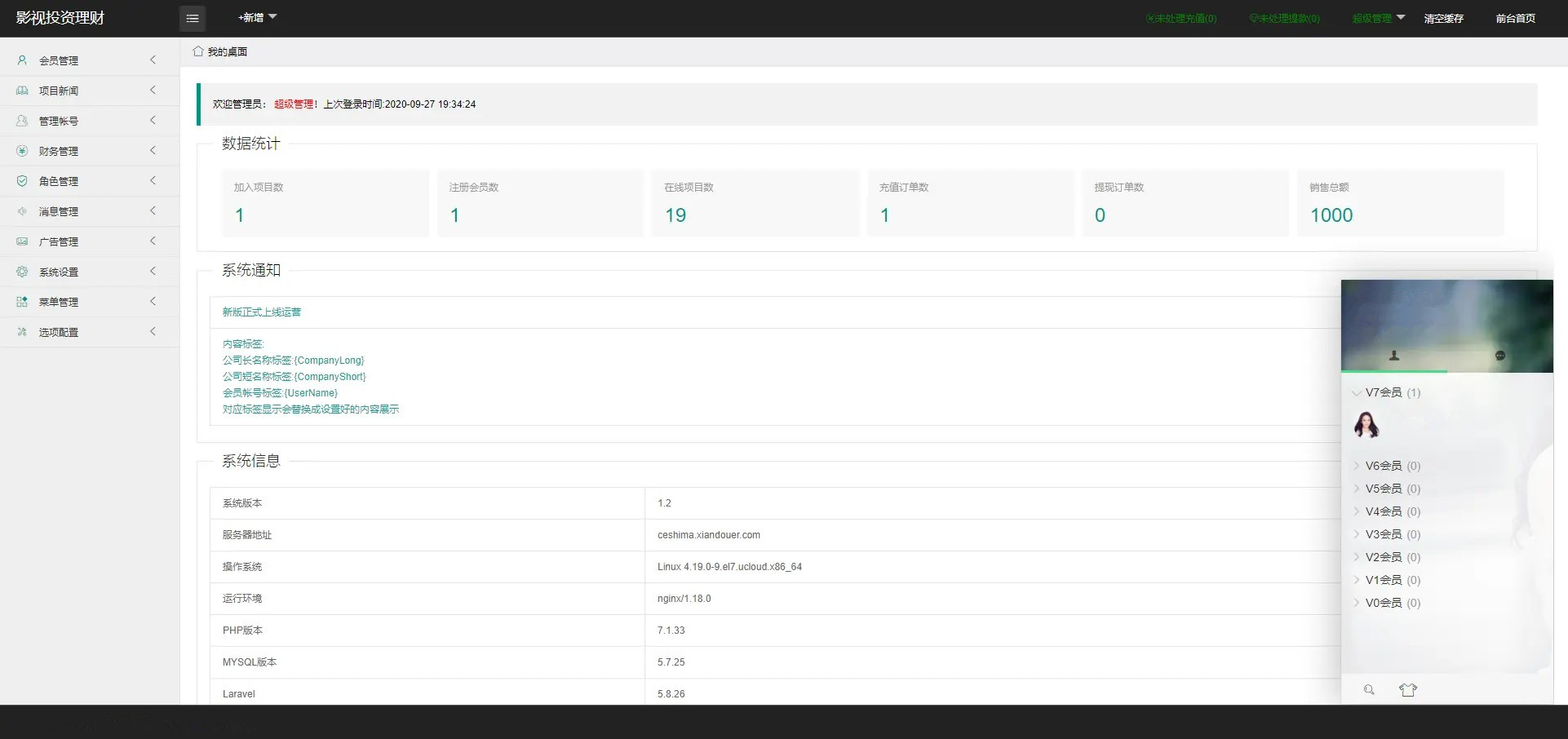
Task: Expand the V2会员 (0) group
Action: coord(1386,557)
